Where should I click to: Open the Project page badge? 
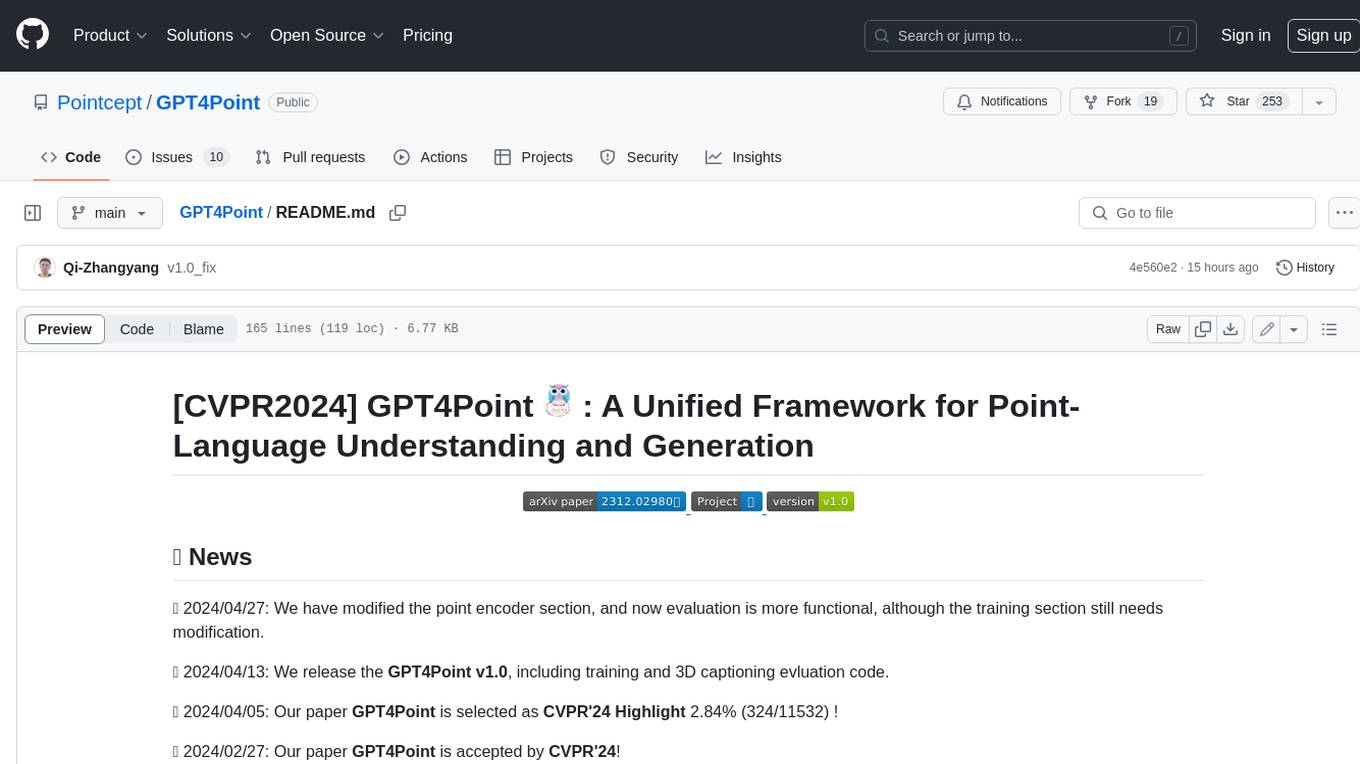pyautogui.click(x=727, y=501)
